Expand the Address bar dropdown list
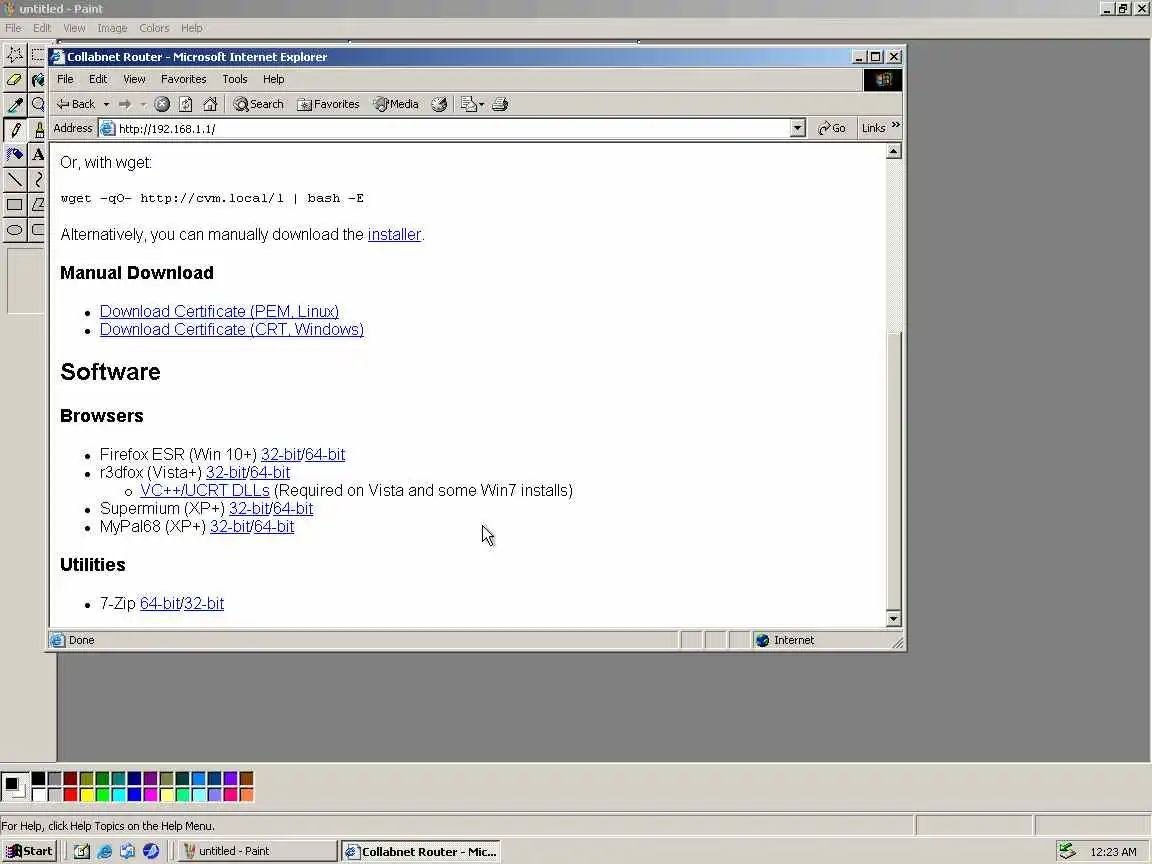Viewport: 1152px width, 864px height. 798,129
